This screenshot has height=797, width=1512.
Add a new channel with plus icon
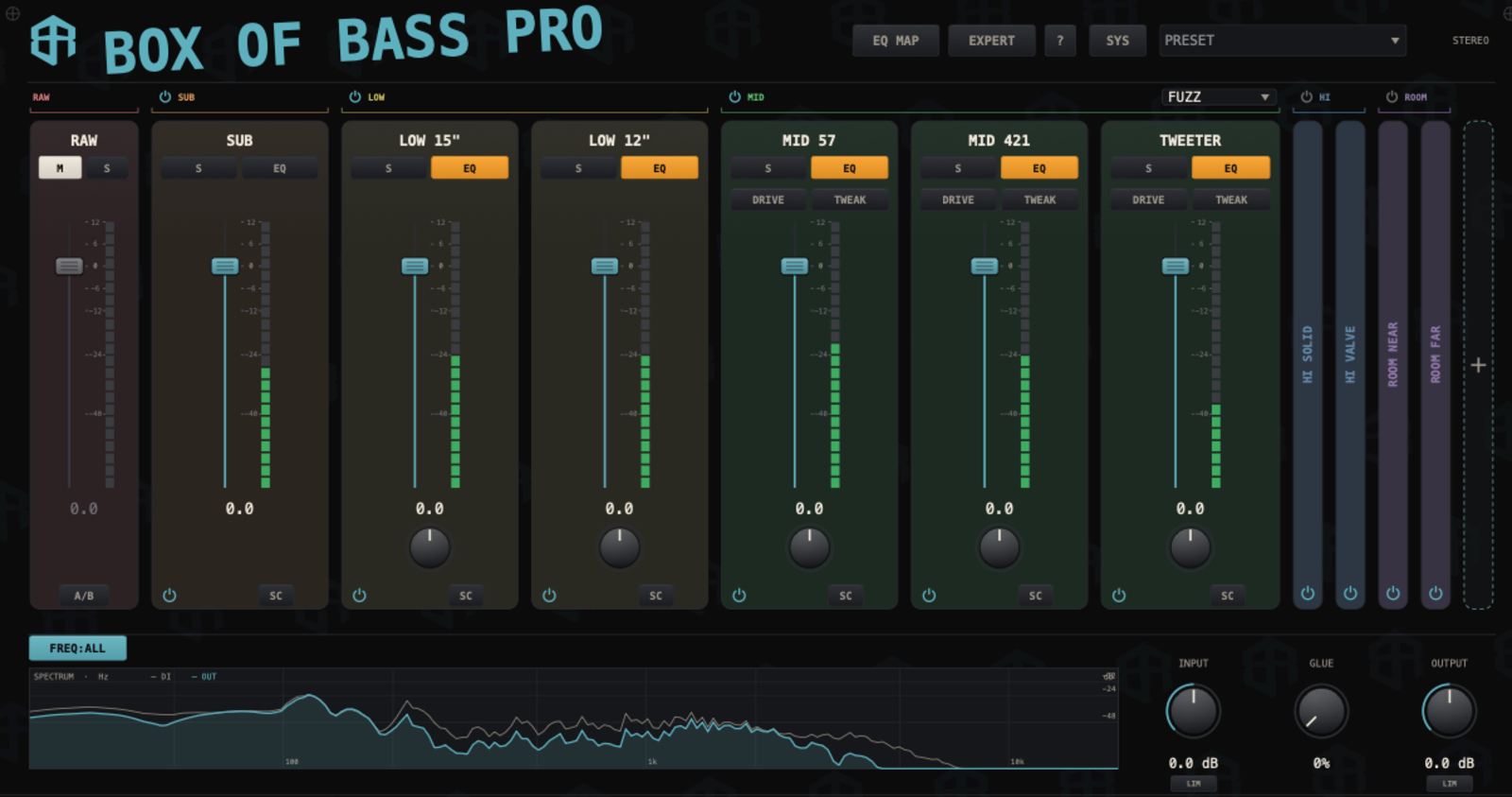[1478, 365]
